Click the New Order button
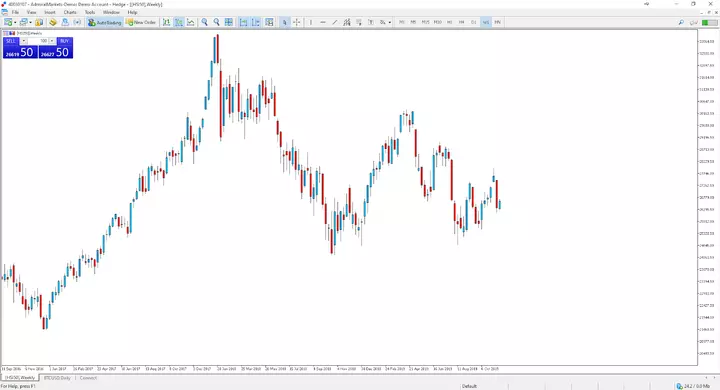This screenshot has height=390, width=720. [x=141, y=22]
